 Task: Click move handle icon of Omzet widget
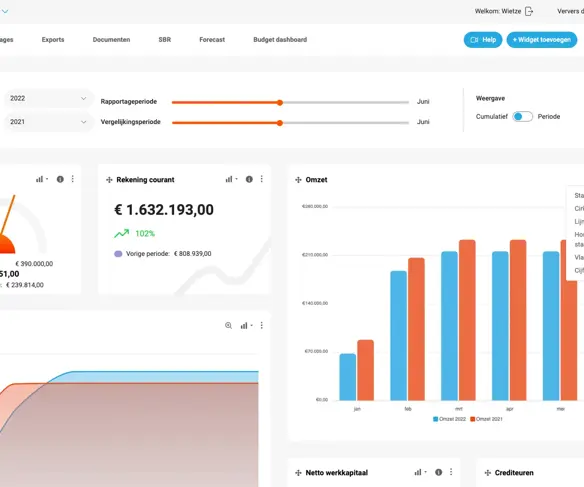[298, 180]
